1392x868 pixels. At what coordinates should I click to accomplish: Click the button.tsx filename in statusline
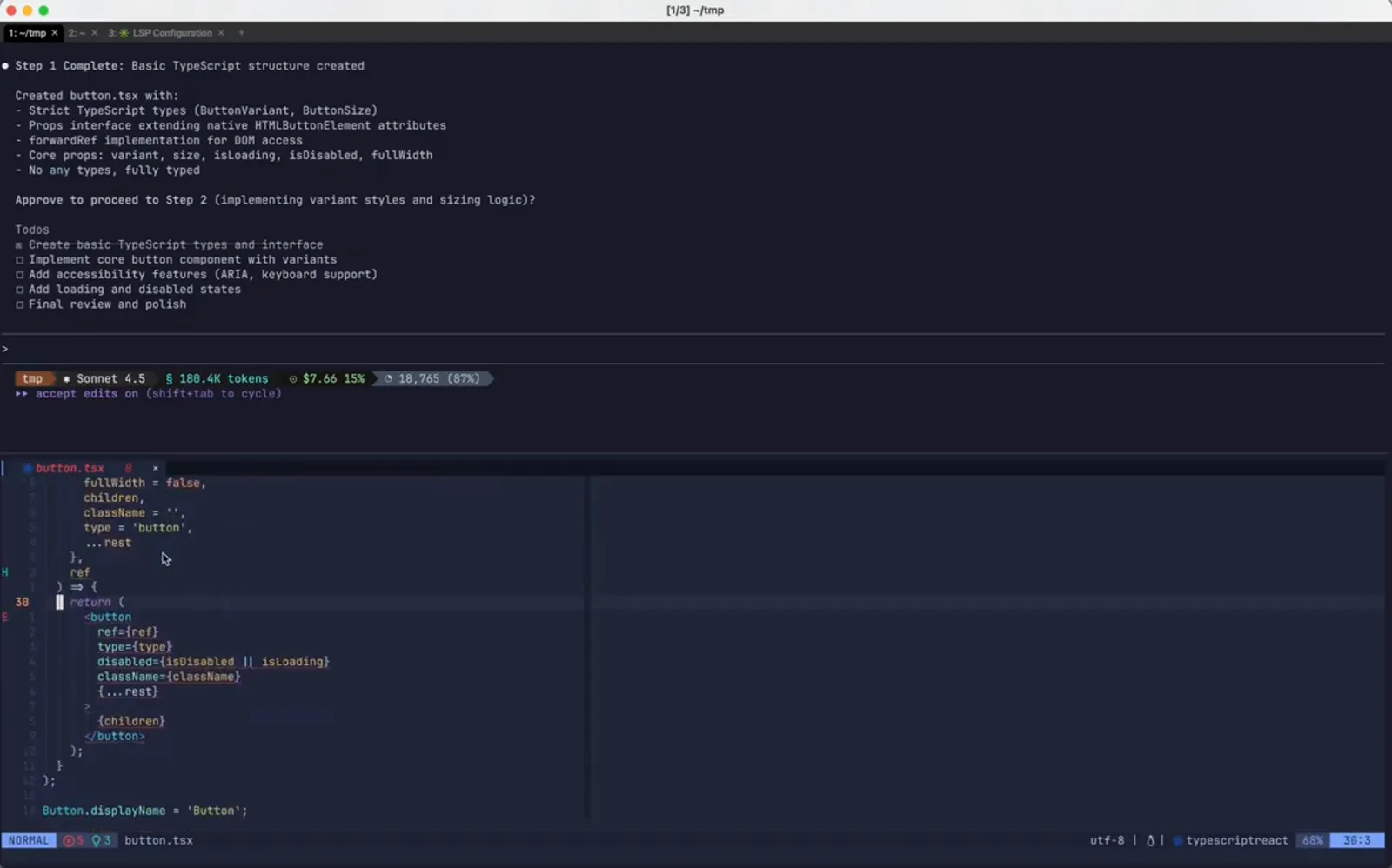point(158,840)
